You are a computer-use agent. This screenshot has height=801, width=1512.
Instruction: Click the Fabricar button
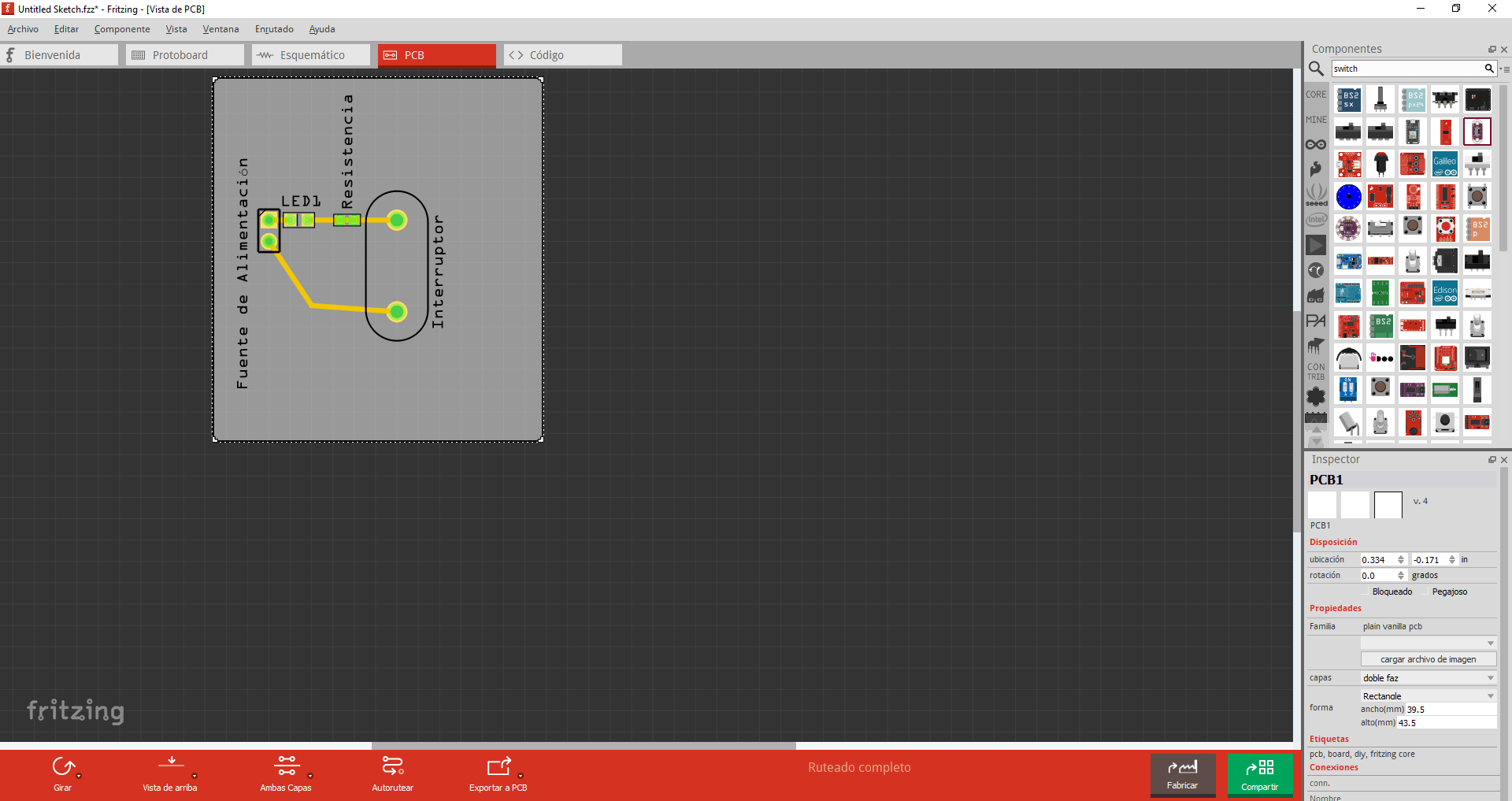[x=1182, y=775]
